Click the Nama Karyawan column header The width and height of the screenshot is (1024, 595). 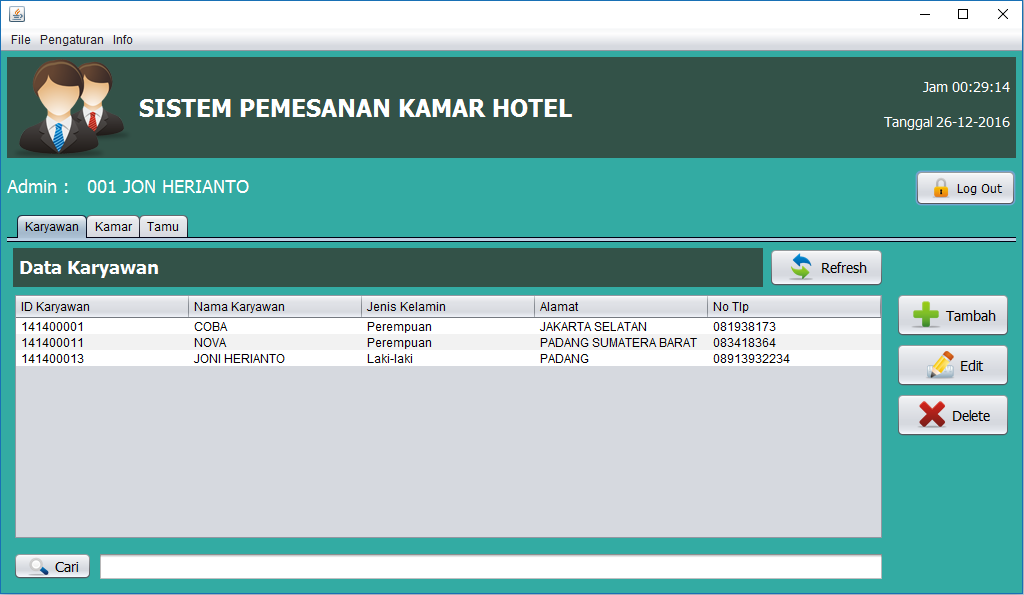coord(275,306)
